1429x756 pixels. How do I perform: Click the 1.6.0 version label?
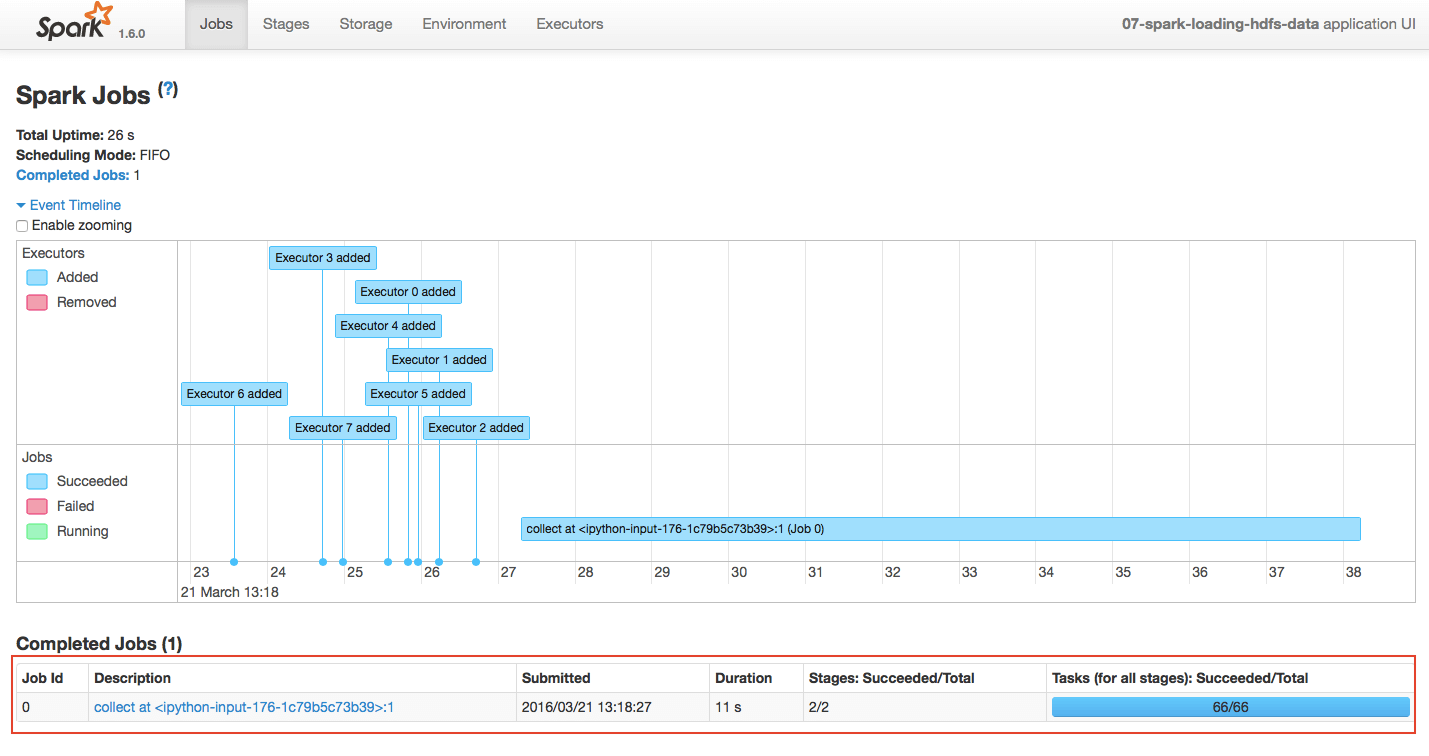(132, 33)
